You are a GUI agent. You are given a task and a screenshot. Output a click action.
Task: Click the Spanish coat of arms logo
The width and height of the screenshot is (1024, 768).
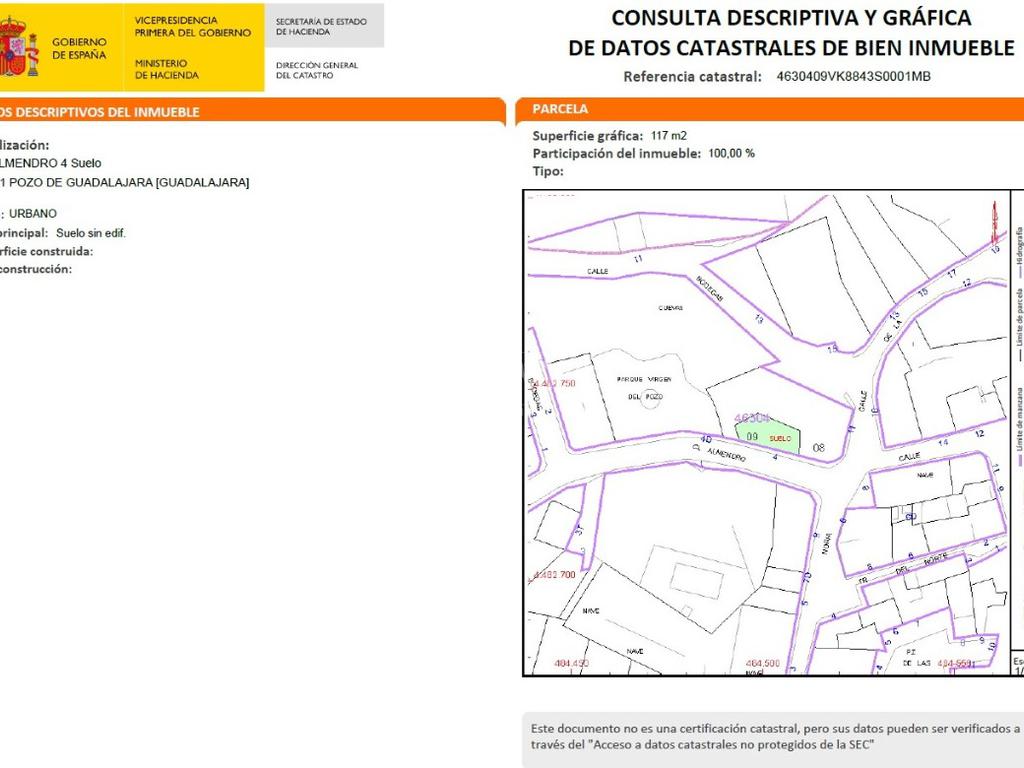point(18,47)
